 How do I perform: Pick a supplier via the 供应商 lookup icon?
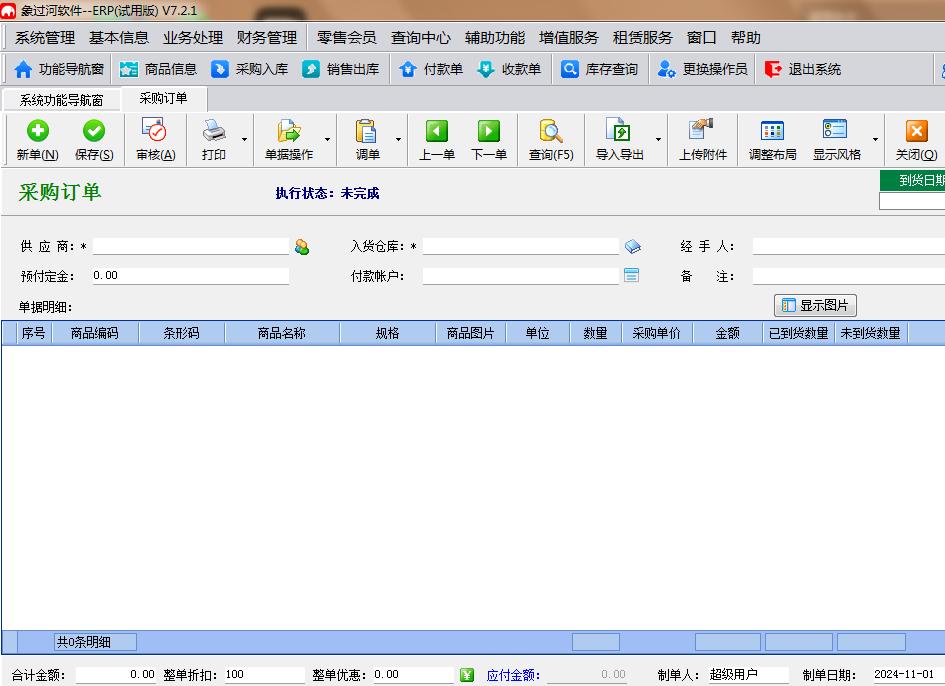[x=302, y=247]
